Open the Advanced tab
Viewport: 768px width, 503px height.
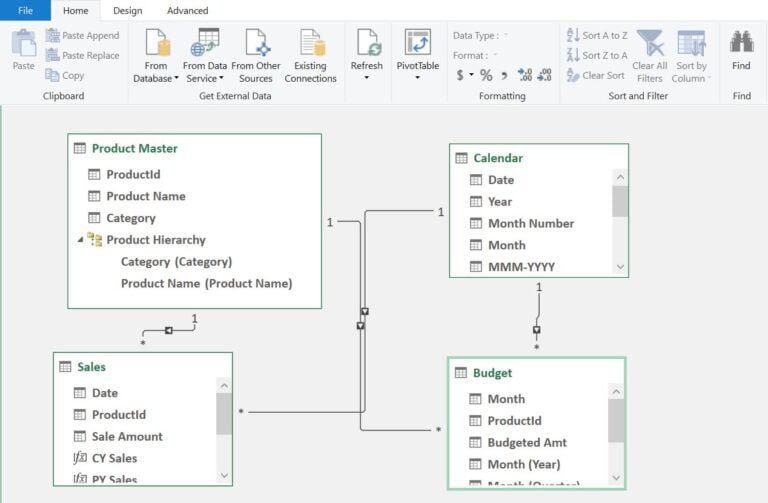pos(188,11)
